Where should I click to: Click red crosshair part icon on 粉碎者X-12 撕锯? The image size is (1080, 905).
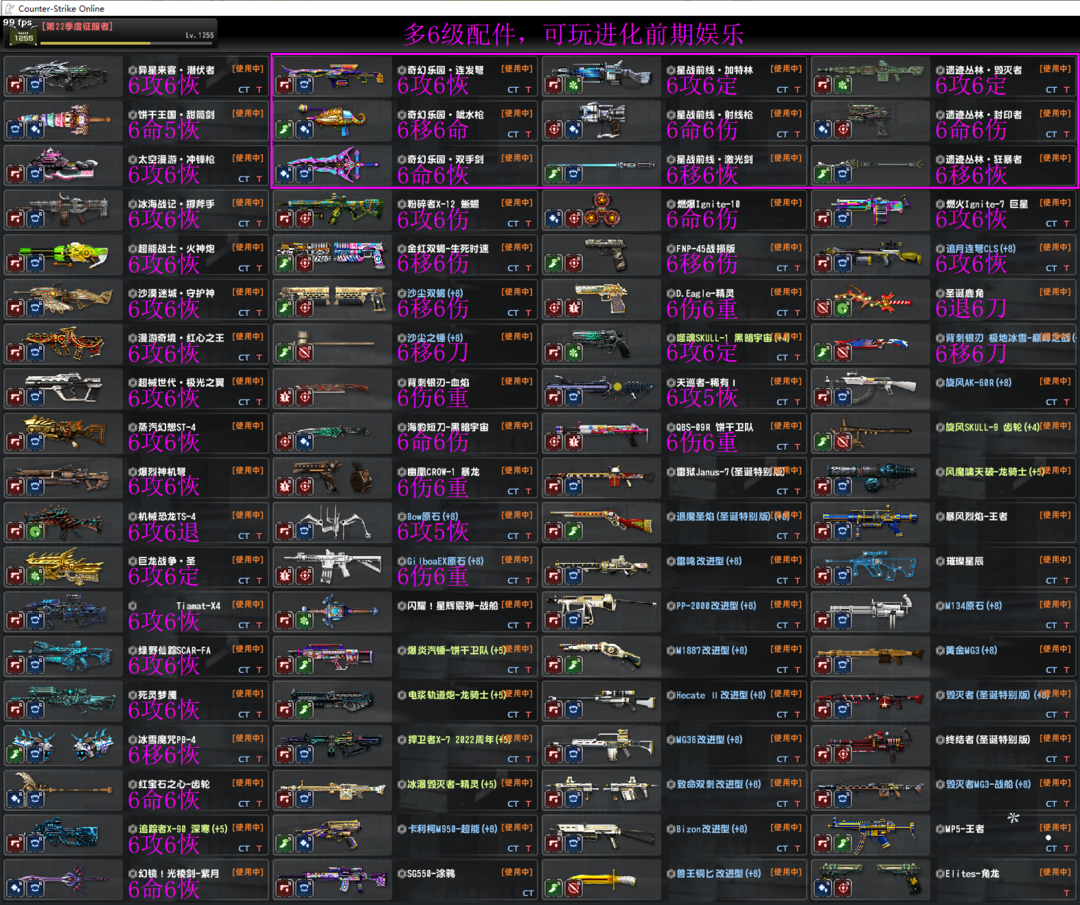coord(304,220)
